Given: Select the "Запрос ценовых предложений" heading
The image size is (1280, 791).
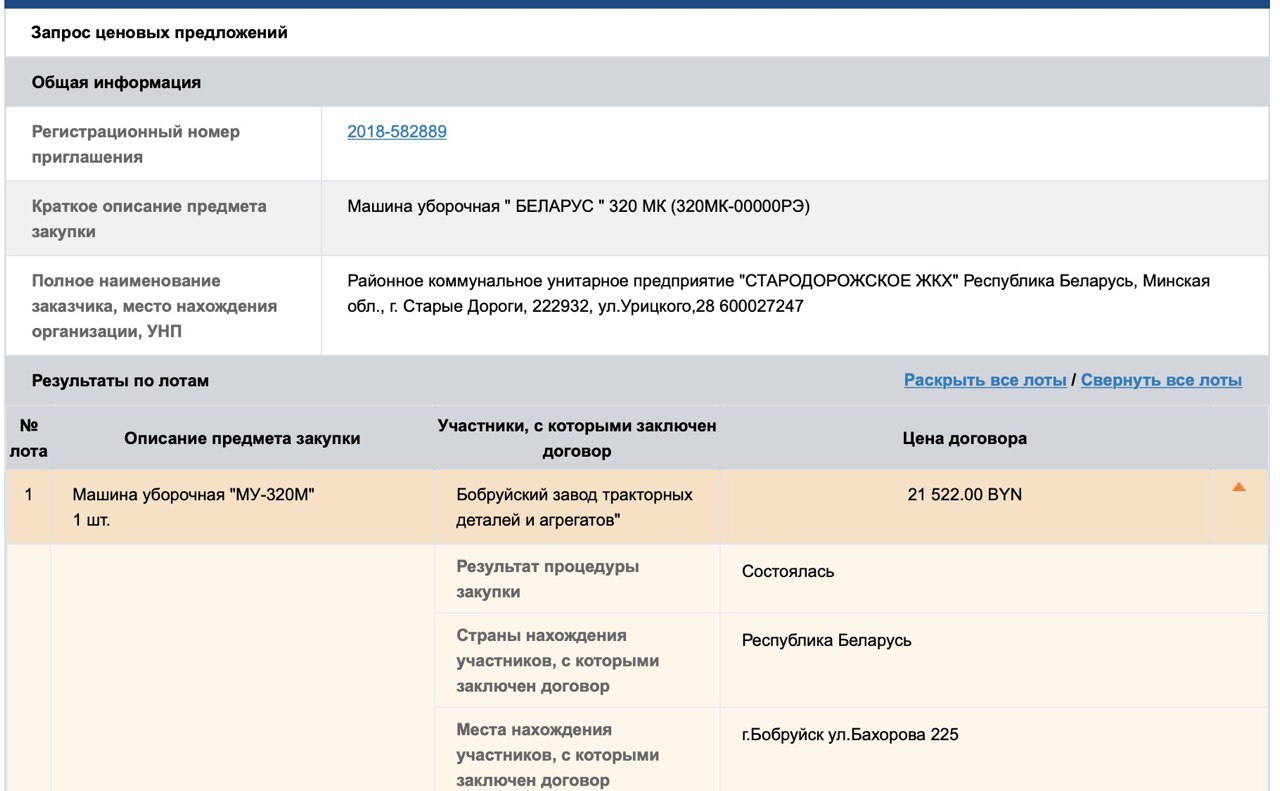Looking at the screenshot, I should click(x=160, y=33).
